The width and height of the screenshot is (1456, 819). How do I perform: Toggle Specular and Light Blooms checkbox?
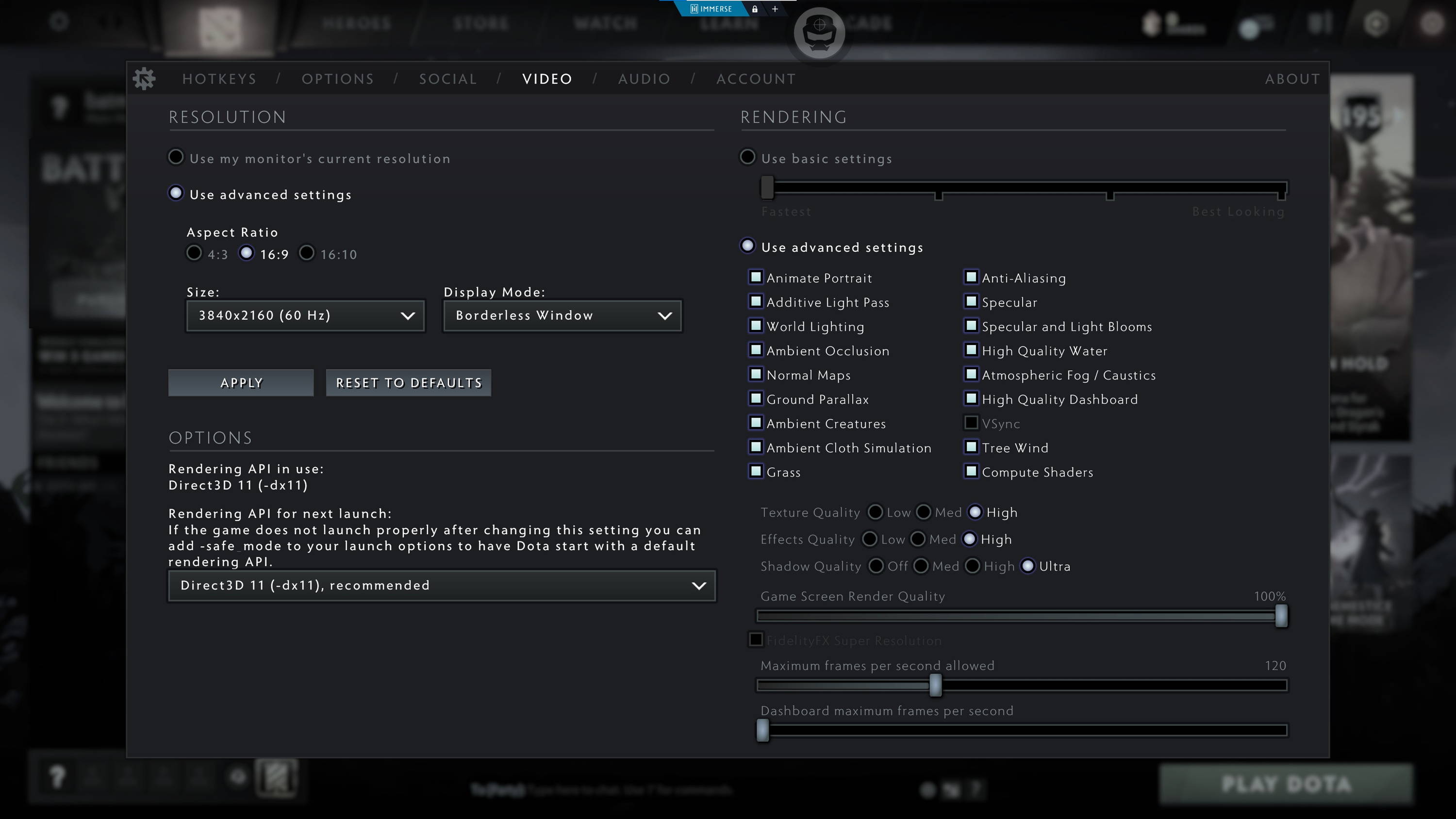(x=971, y=326)
